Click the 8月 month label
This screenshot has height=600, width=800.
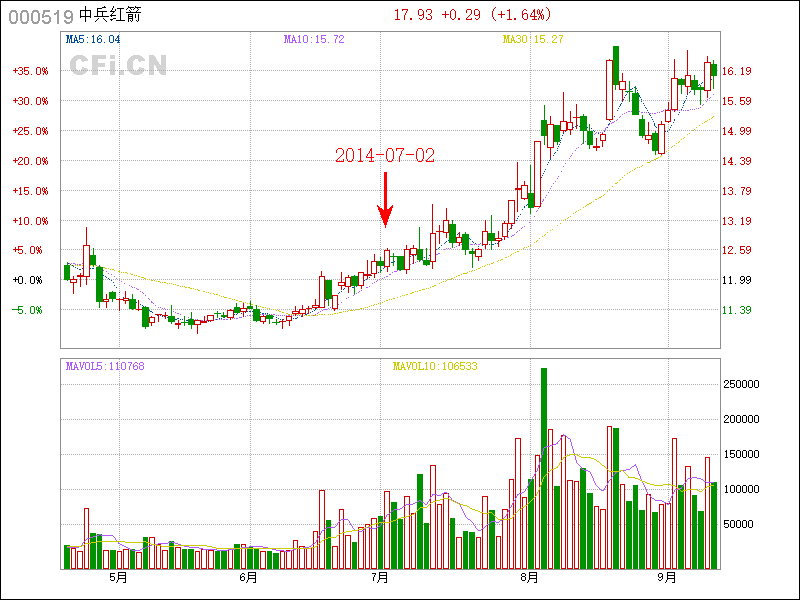coord(529,578)
